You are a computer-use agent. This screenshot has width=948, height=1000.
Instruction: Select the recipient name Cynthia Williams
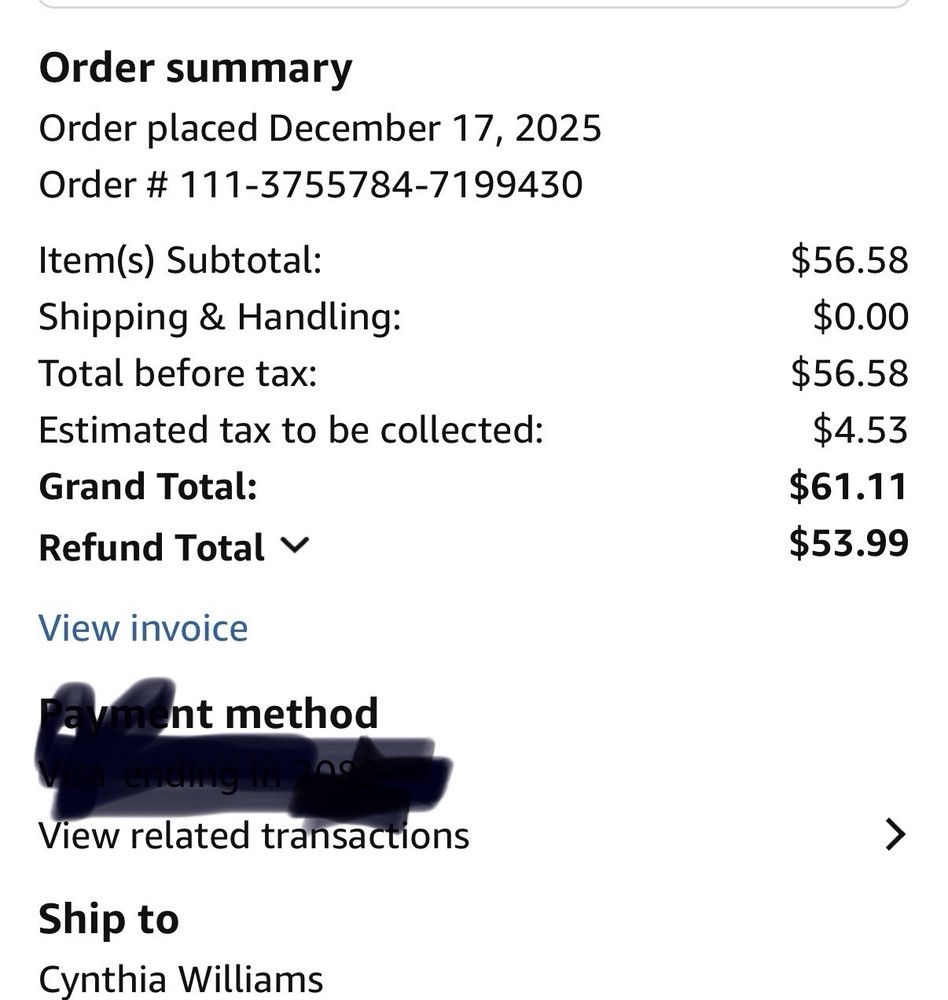tap(180, 979)
